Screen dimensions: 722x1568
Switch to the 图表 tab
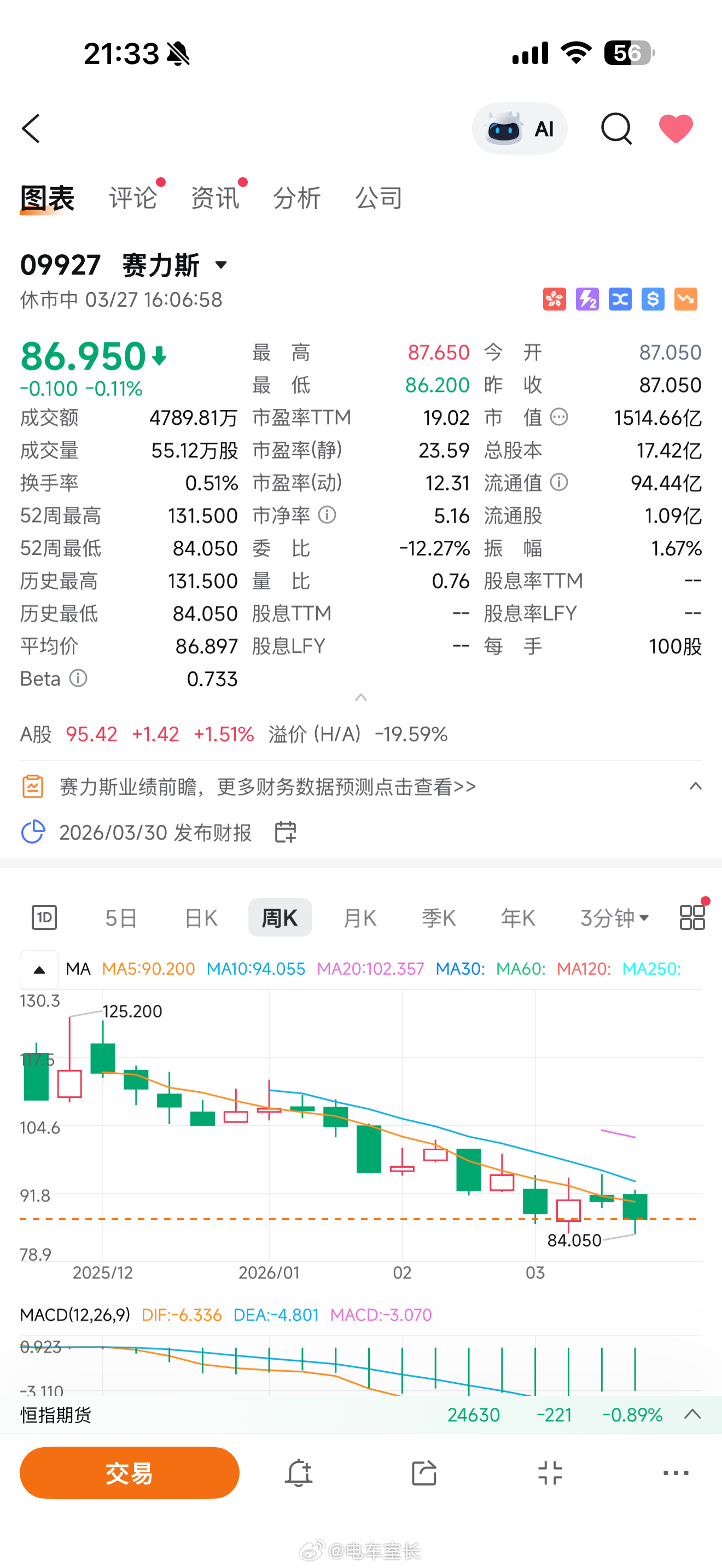47,198
